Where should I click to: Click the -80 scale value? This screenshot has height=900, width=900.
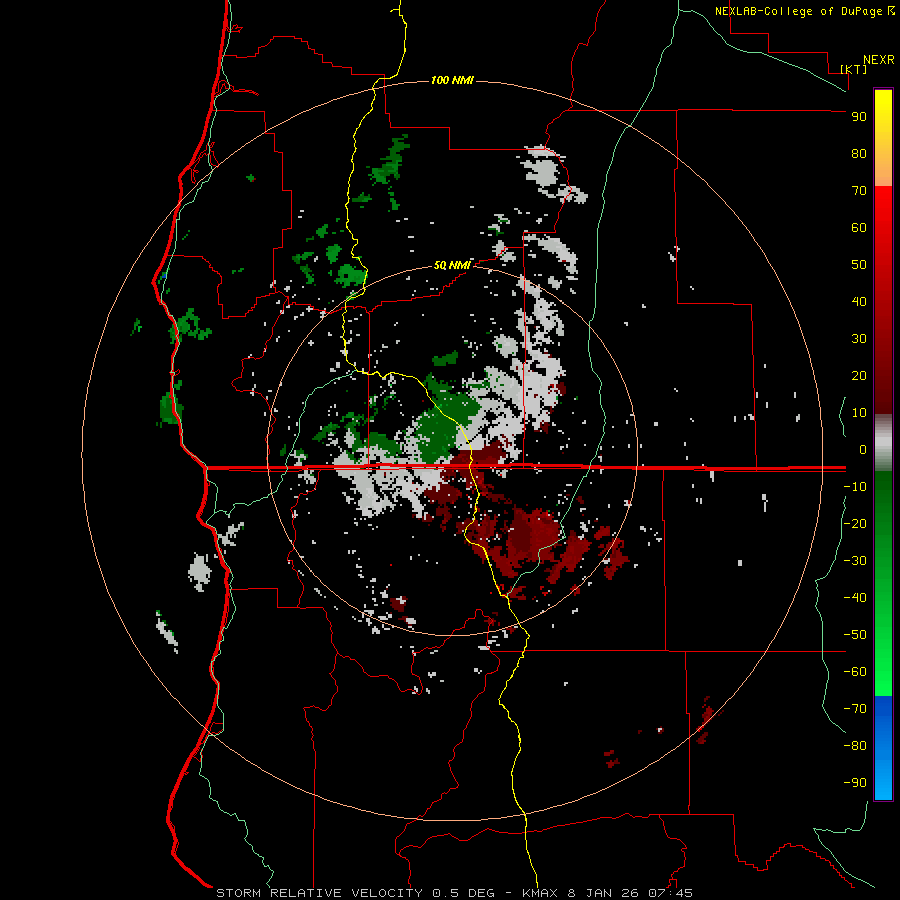855,746
